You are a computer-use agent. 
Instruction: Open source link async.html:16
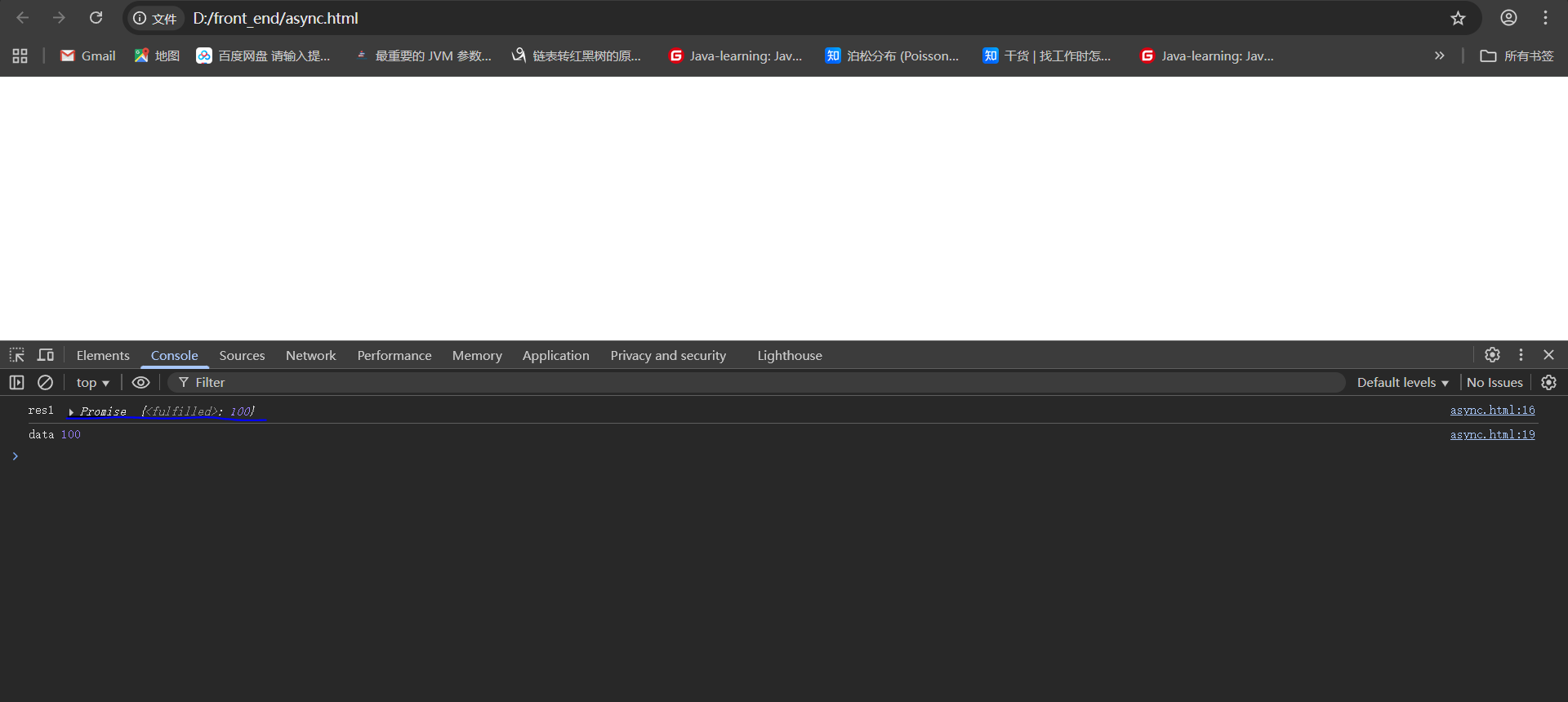pos(1492,411)
